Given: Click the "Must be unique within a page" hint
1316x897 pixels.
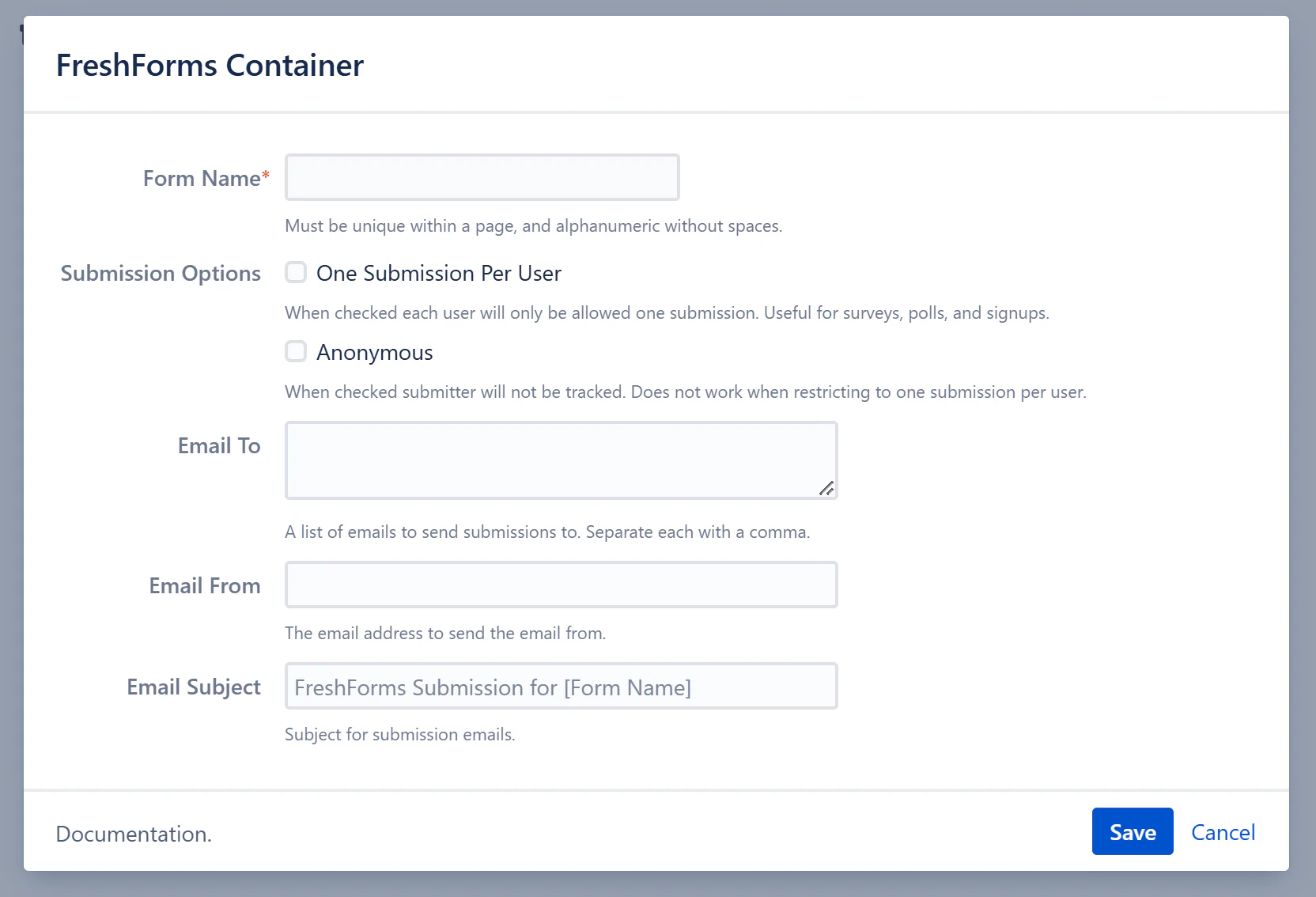Looking at the screenshot, I should point(533,226).
